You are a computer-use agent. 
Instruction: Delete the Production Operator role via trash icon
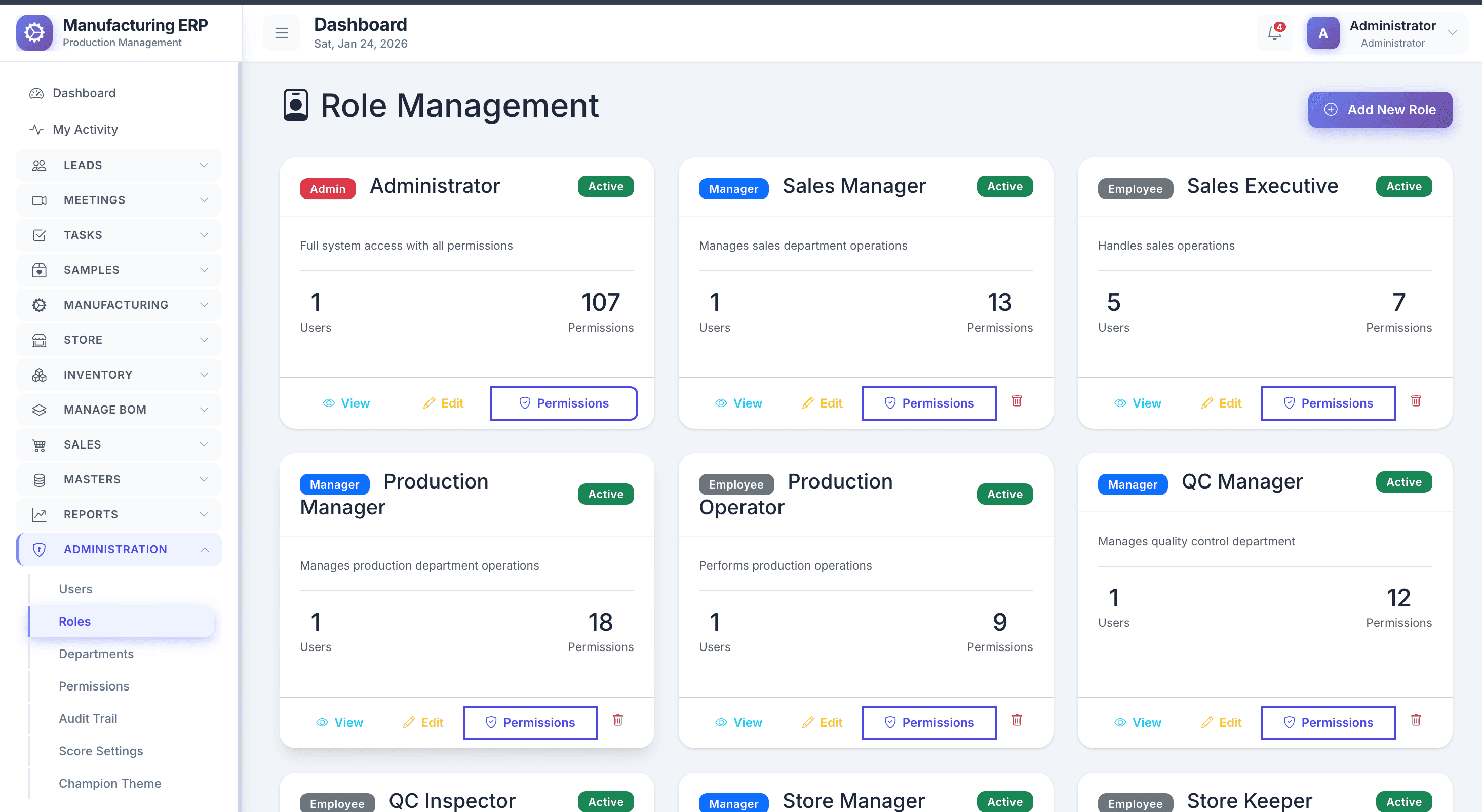(x=1017, y=720)
